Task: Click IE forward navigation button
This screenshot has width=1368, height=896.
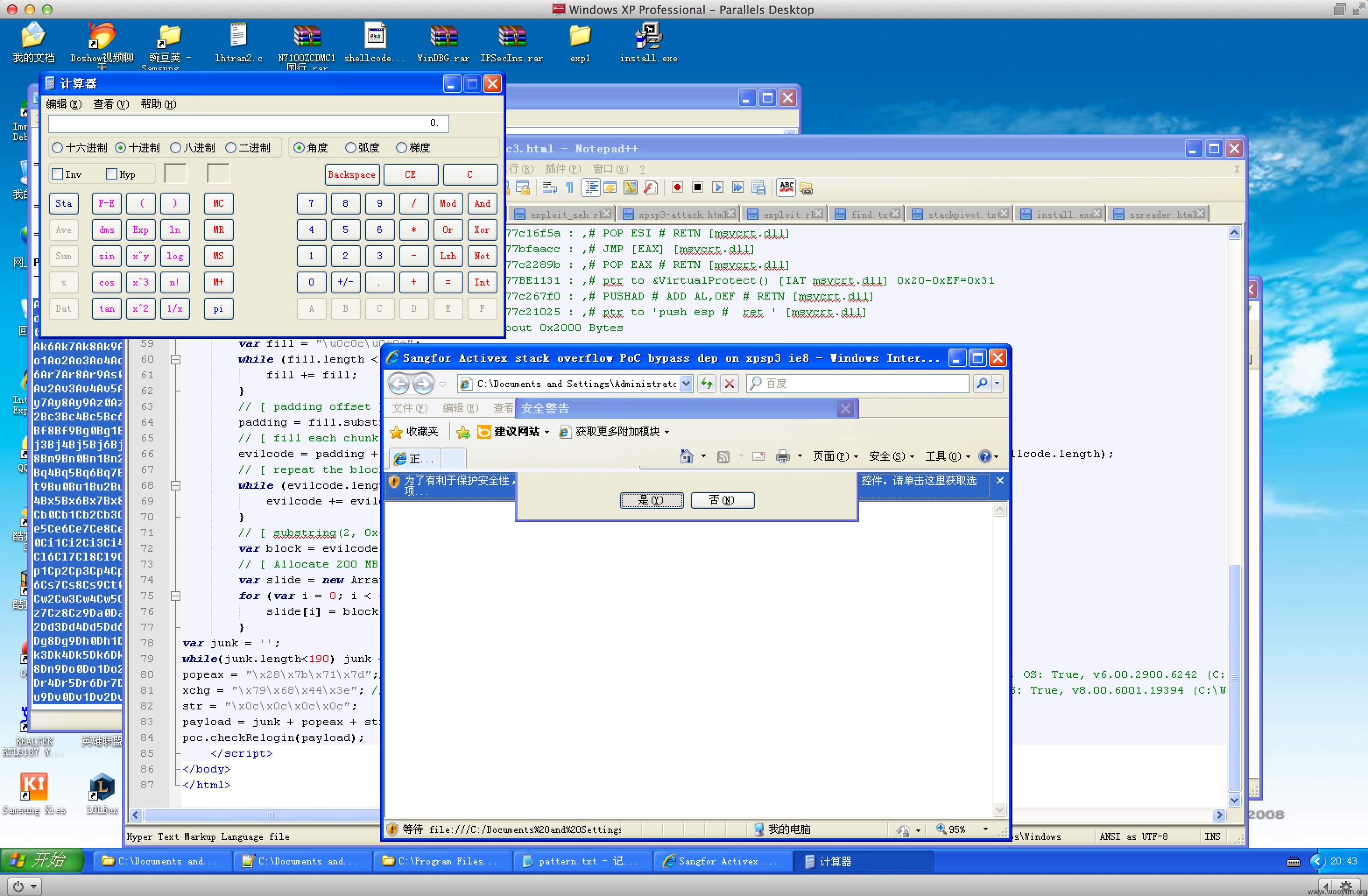Action: (423, 383)
